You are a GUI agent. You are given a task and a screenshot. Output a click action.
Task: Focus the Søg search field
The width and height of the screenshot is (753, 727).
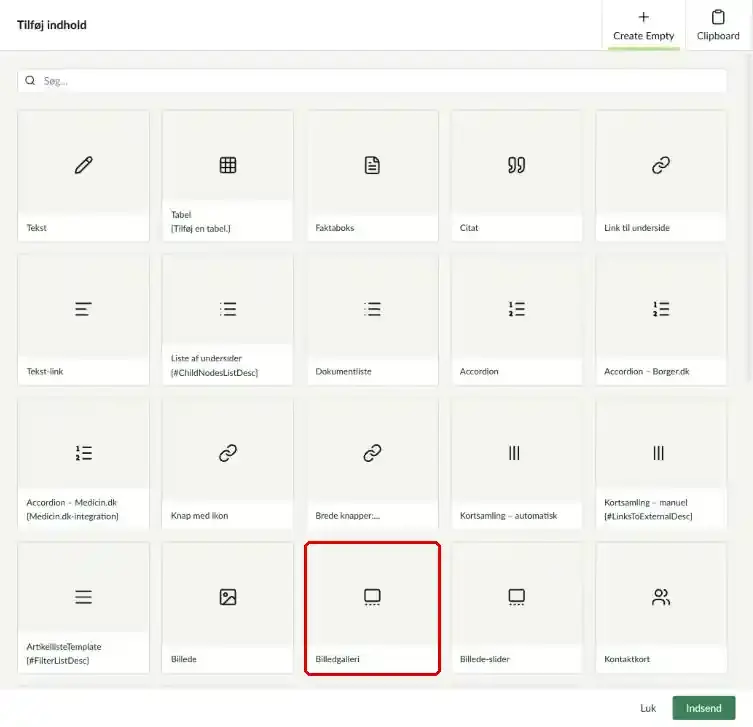click(x=372, y=81)
